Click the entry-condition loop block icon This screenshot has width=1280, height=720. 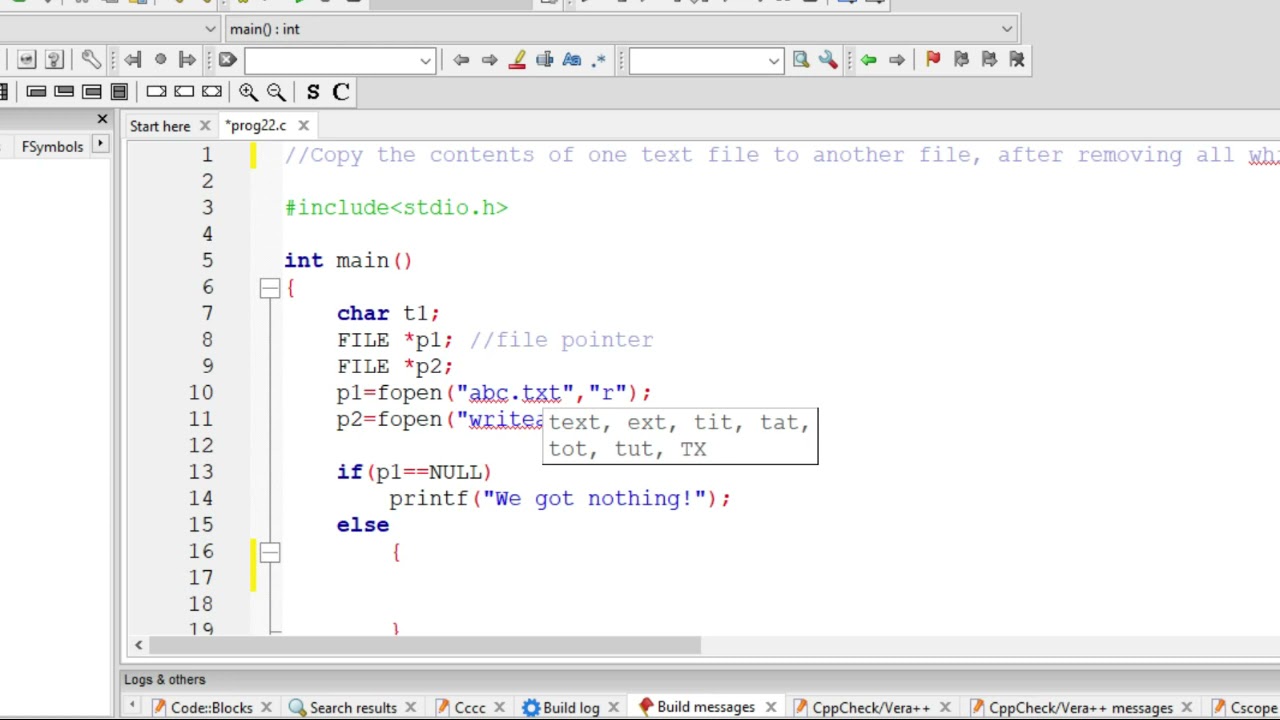coord(36,92)
